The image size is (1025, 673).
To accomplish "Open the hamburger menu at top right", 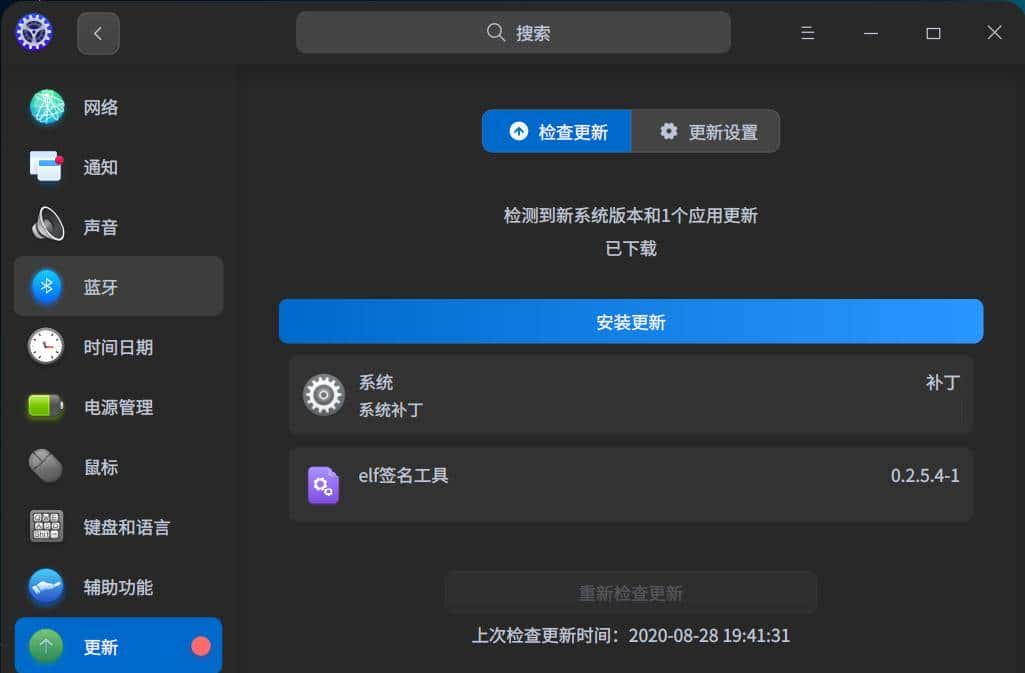I will click(807, 32).
